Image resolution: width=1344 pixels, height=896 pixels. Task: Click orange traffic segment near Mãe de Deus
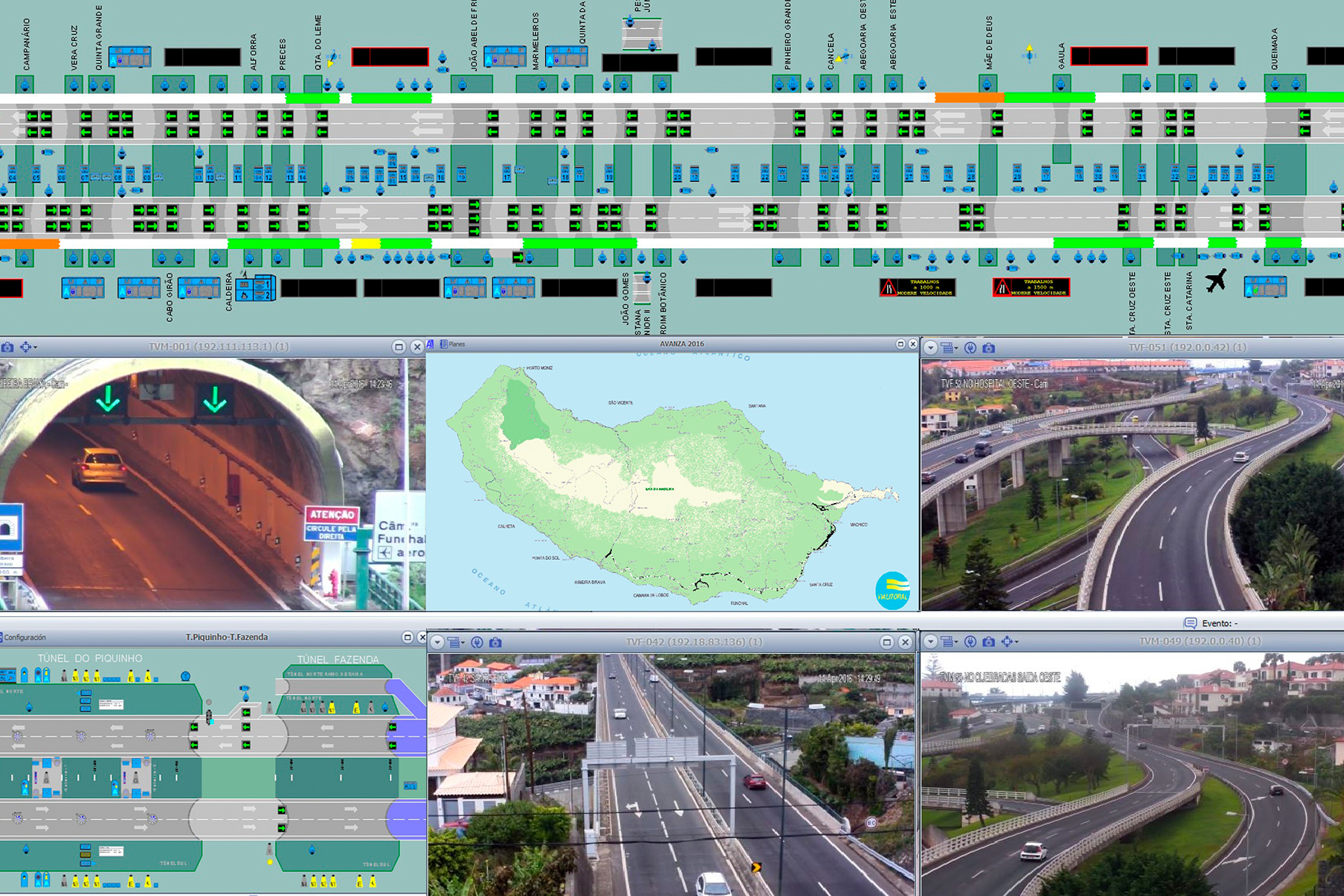coord(969,98)
